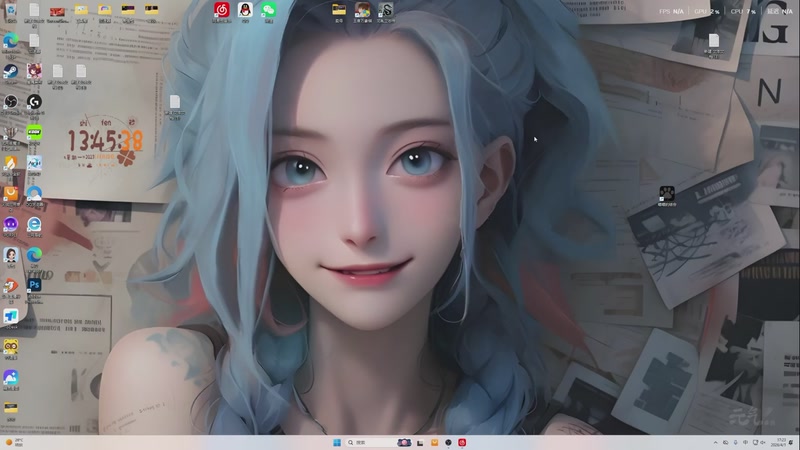Screen dimensions: 800x450
Task: Click the GPU usage readout in the overlay
Action: [x=707, y=11]
